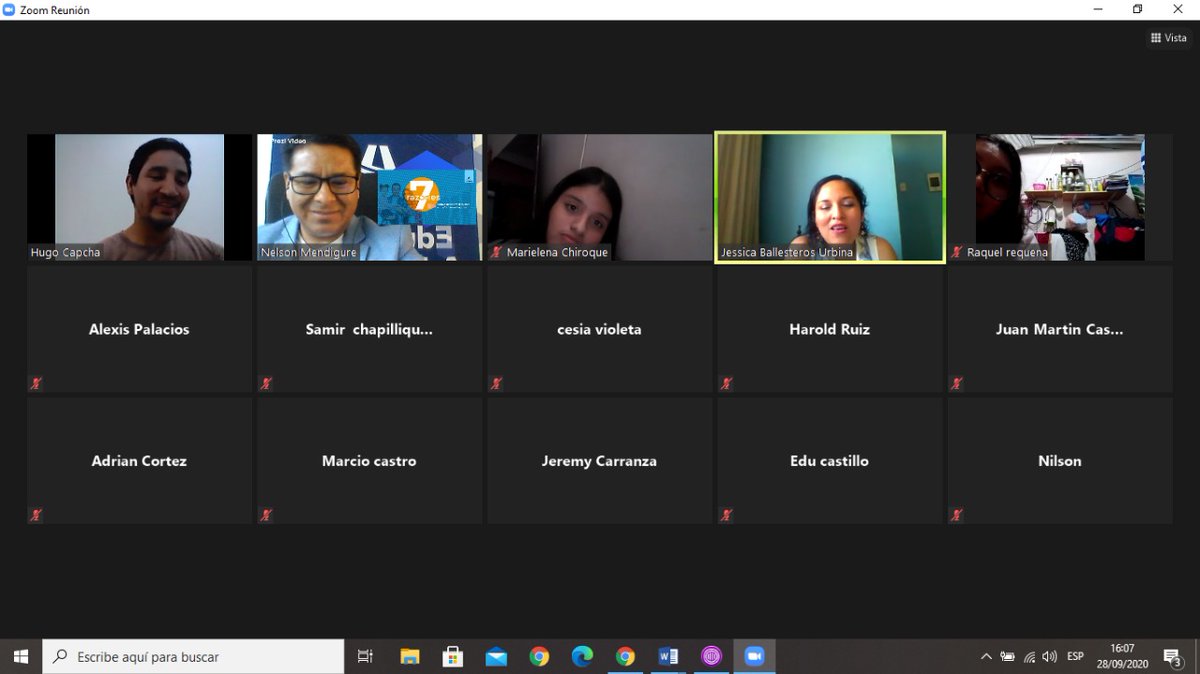Select Nelson Mendigure's video tile
Viewport: 1200px width, 674px height.
click(370, 197)
